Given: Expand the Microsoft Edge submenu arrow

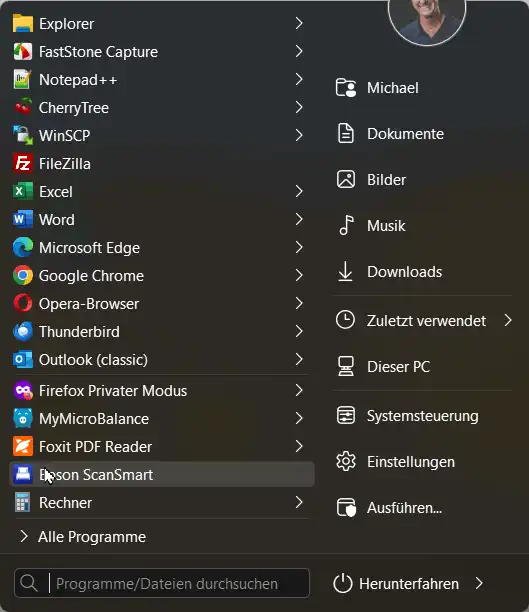Looking at the screenshot, I should [x=299, y=247].
